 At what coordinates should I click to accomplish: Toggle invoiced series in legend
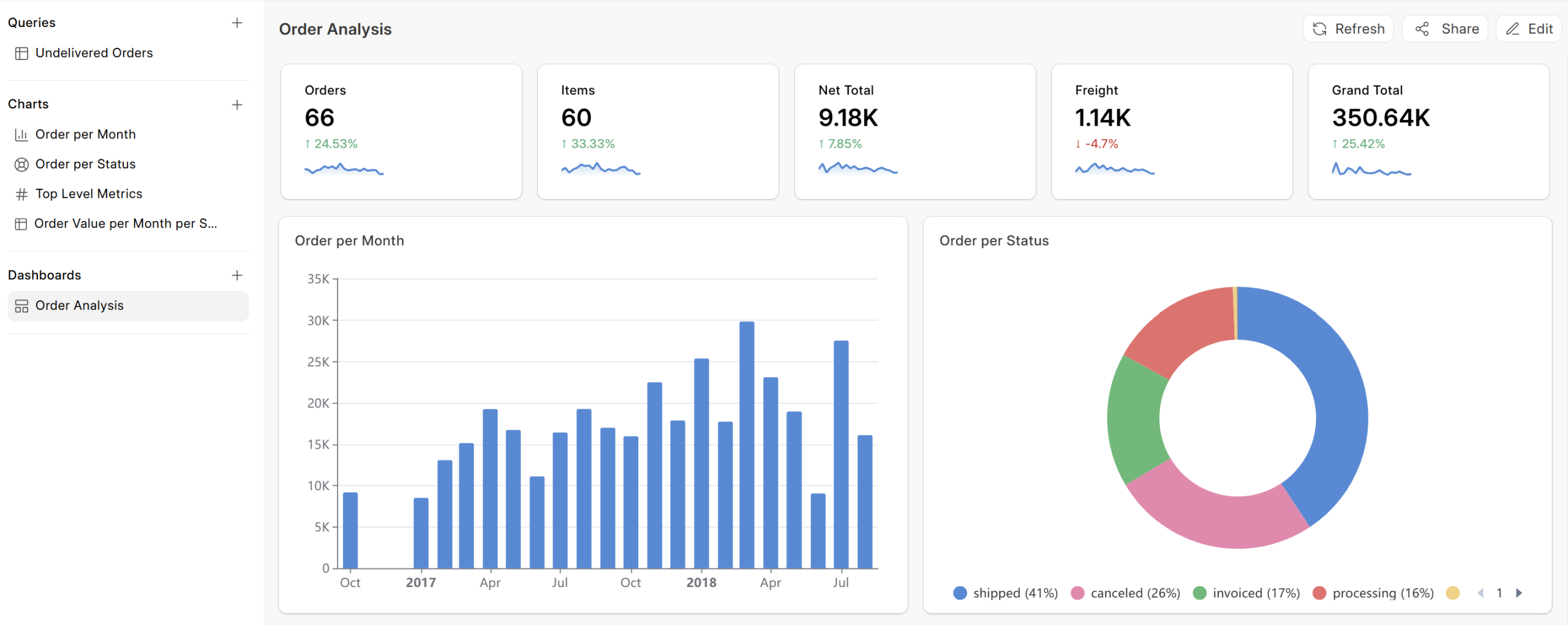click(x=1247, y=593)
